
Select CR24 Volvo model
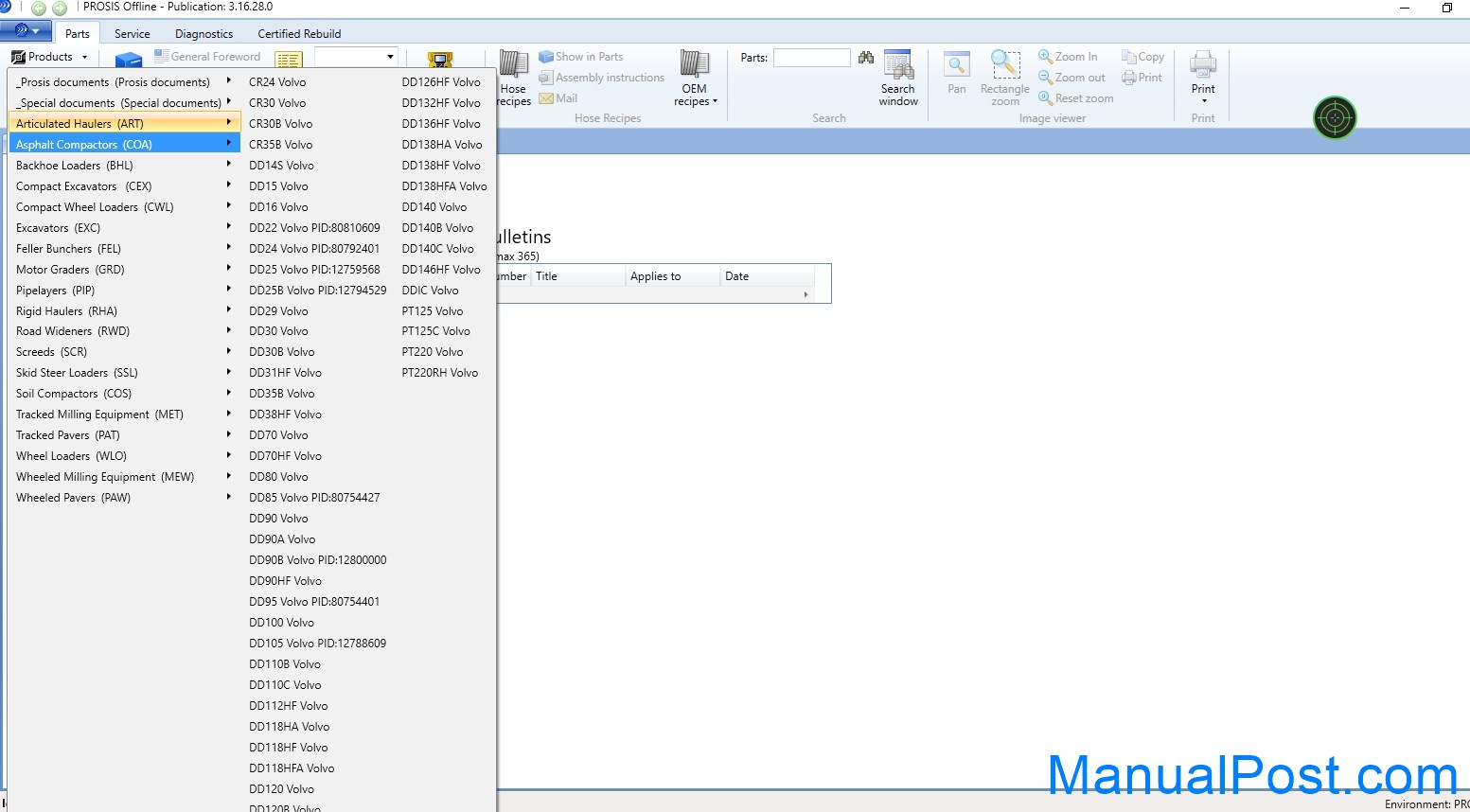coord(277,82)
